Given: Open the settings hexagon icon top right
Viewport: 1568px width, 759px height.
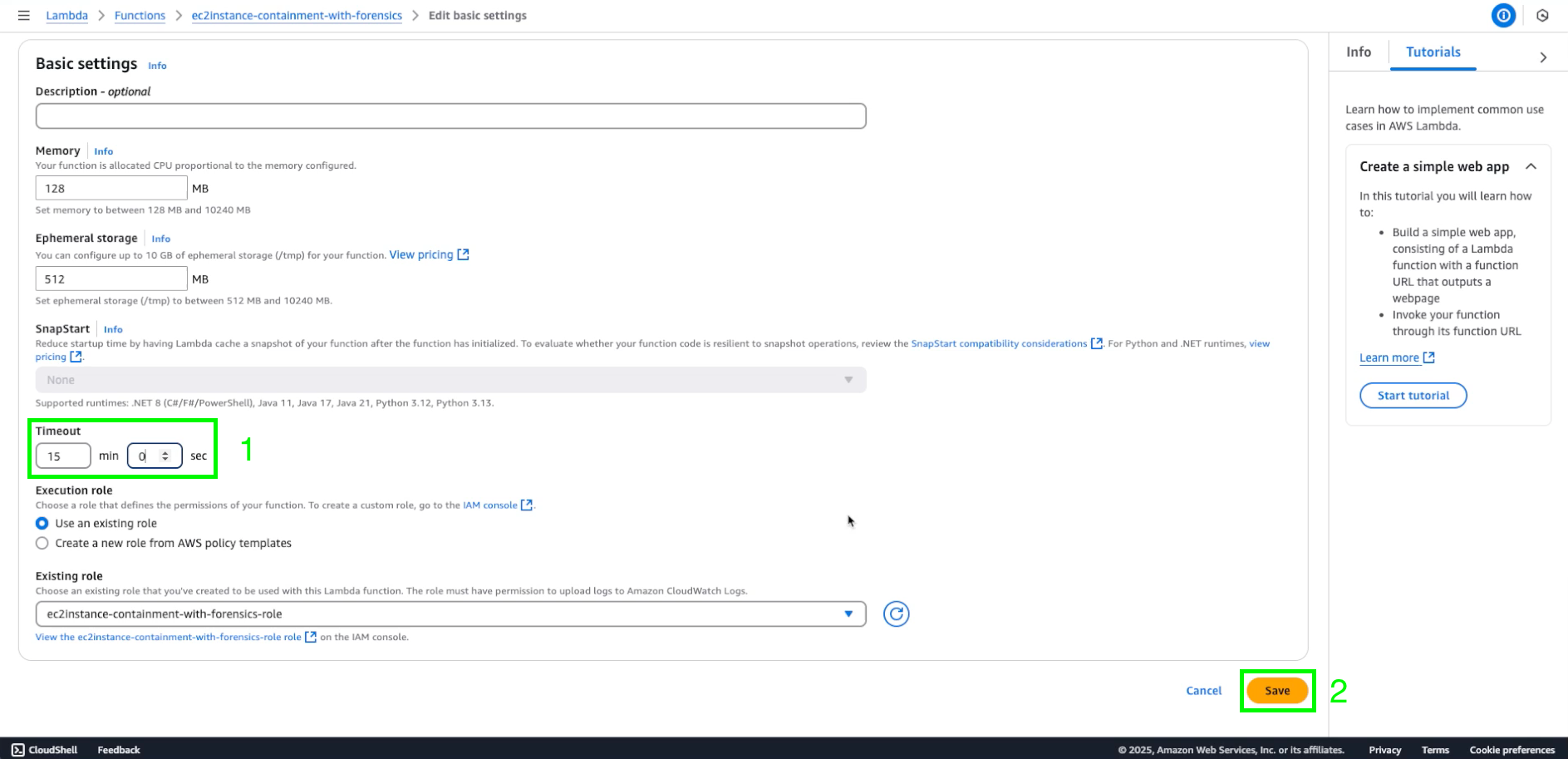Looking at the screenshot, I should tap(1542, 16).
